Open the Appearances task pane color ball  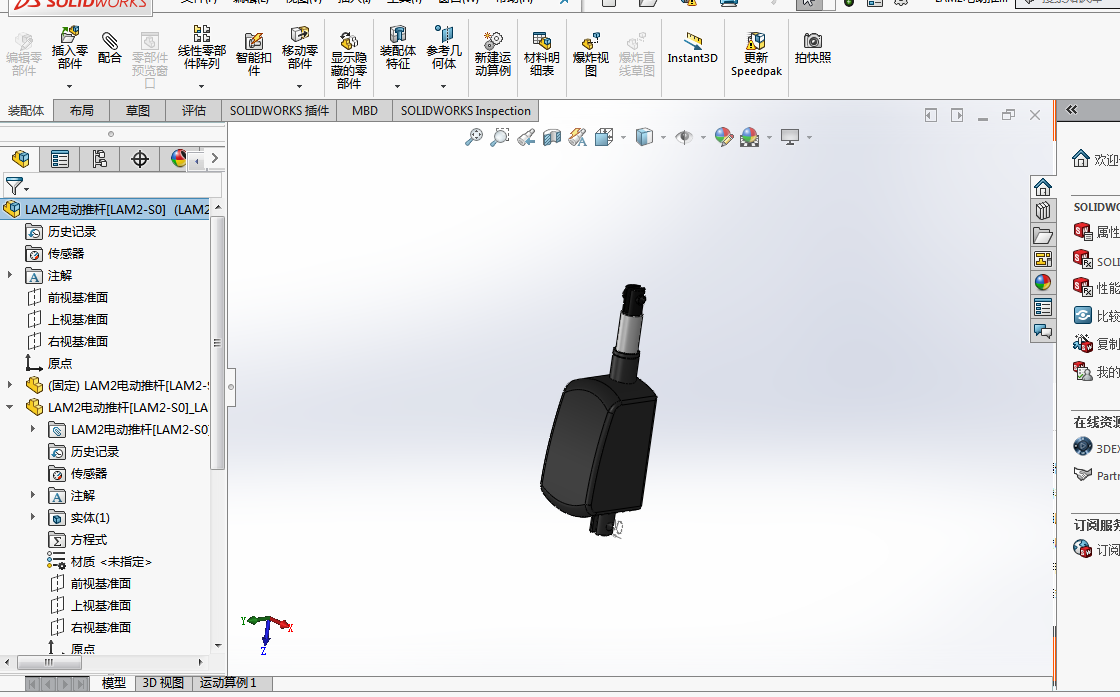(x=1043, y=283)
